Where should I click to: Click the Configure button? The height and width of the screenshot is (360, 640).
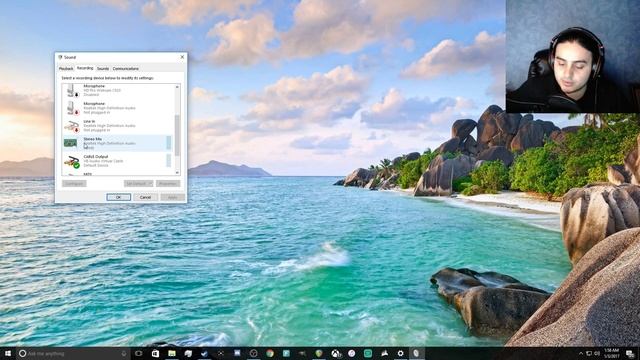74,184
